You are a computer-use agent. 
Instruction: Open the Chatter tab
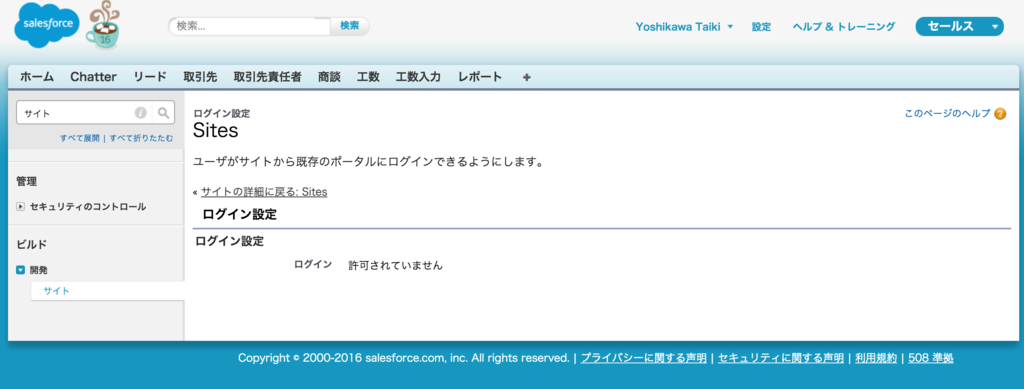tap(93, 77)
